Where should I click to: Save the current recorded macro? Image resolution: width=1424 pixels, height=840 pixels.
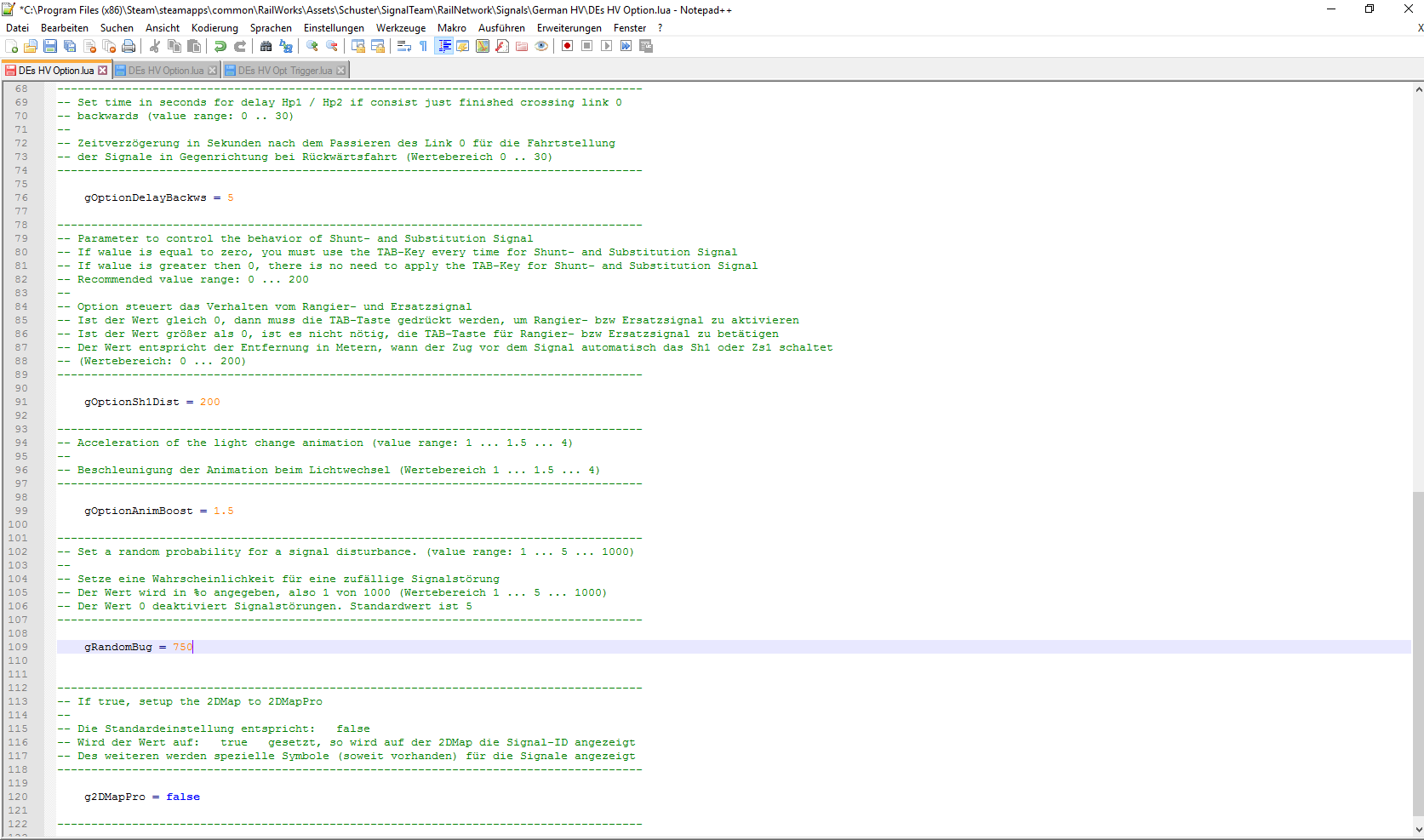point(646,46)
